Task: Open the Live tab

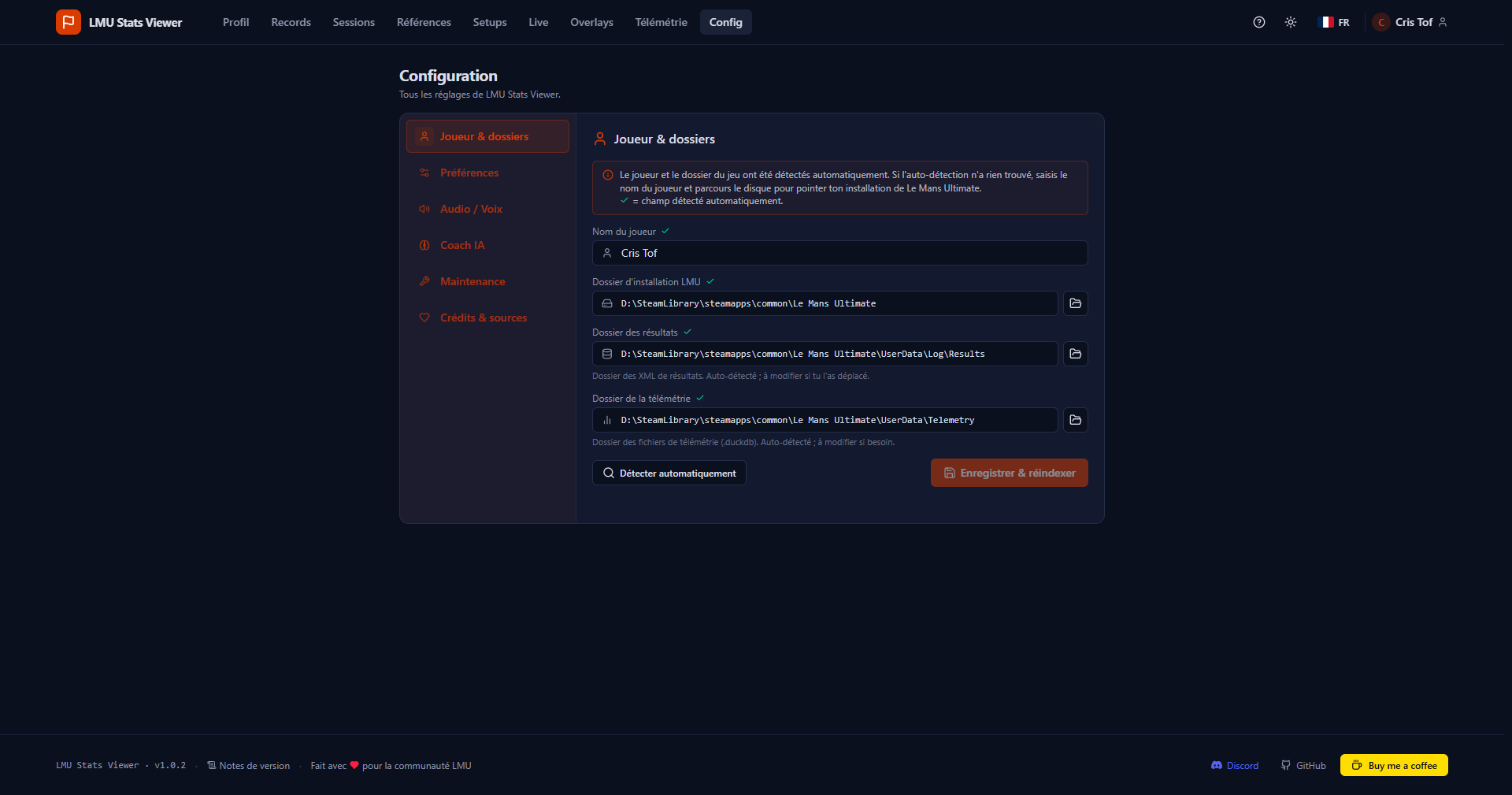Action: [539, 22]
